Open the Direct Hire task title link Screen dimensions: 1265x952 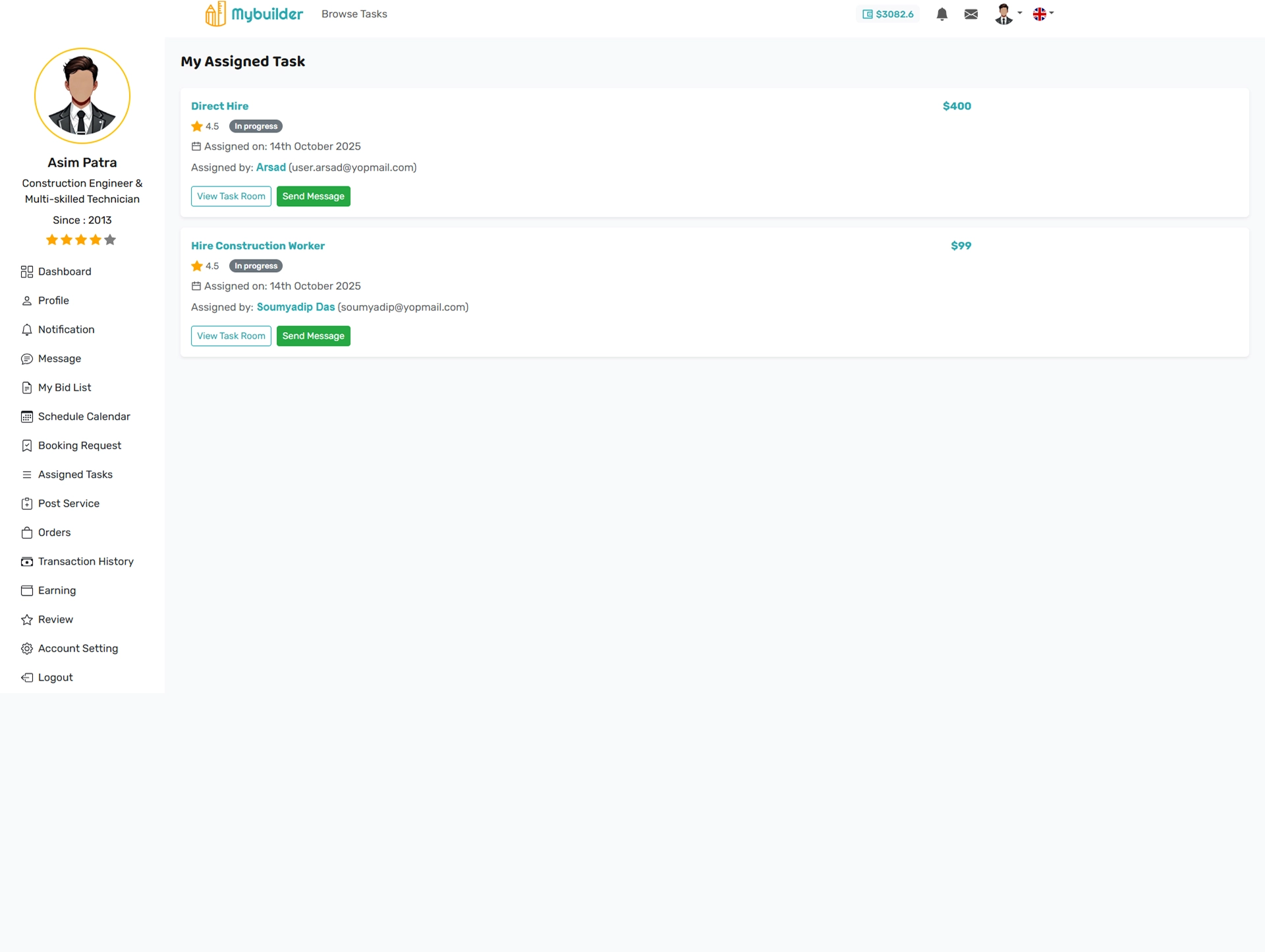click(219, 106)
